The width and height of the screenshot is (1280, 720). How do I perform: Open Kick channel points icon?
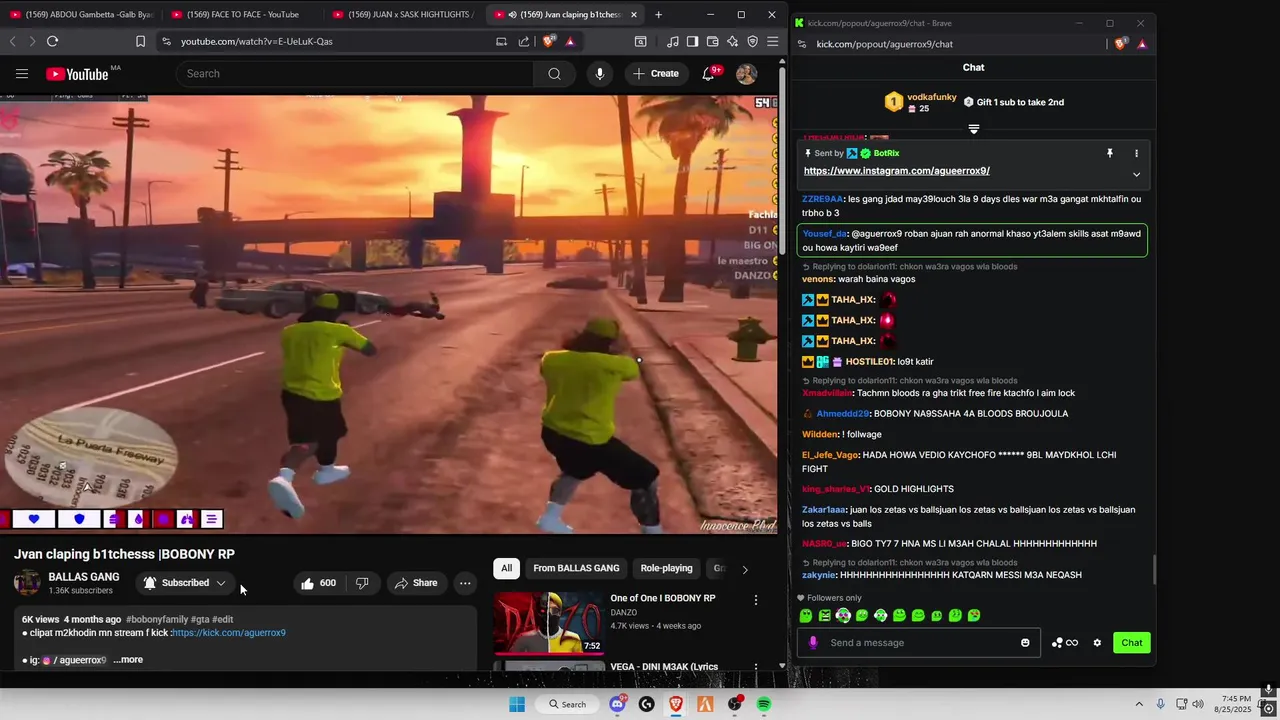pos(1065,642)
